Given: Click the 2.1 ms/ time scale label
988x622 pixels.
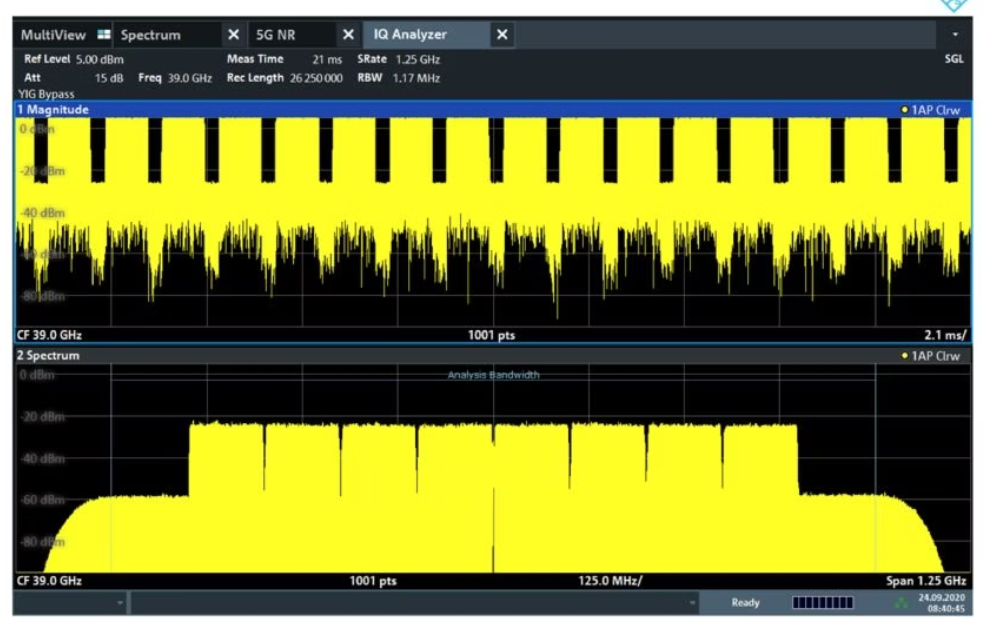Looking at the screenshot, I should [945, 335].
